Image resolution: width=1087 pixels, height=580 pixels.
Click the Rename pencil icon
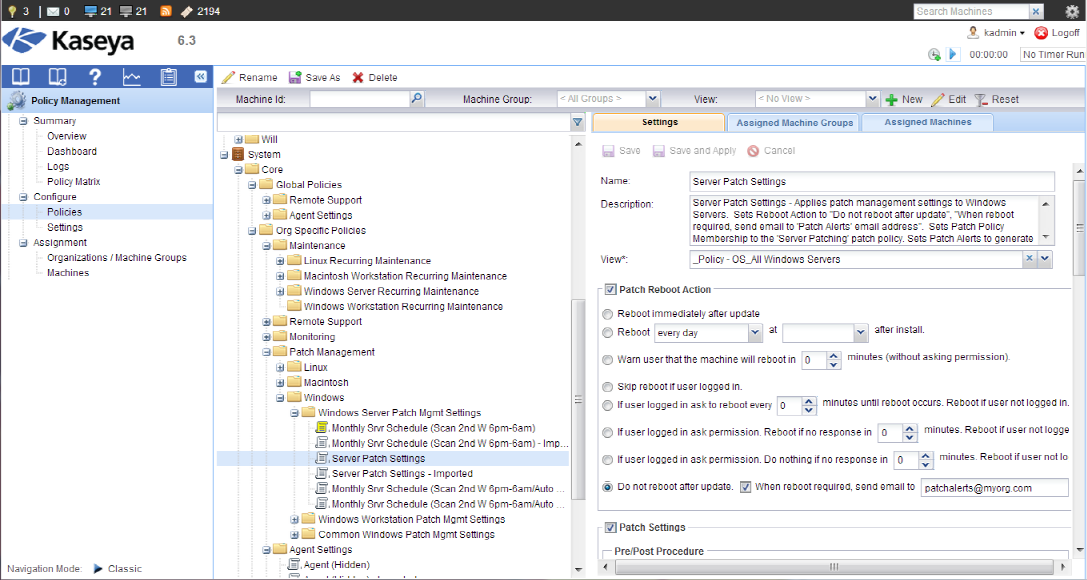[x=229, y=77]
